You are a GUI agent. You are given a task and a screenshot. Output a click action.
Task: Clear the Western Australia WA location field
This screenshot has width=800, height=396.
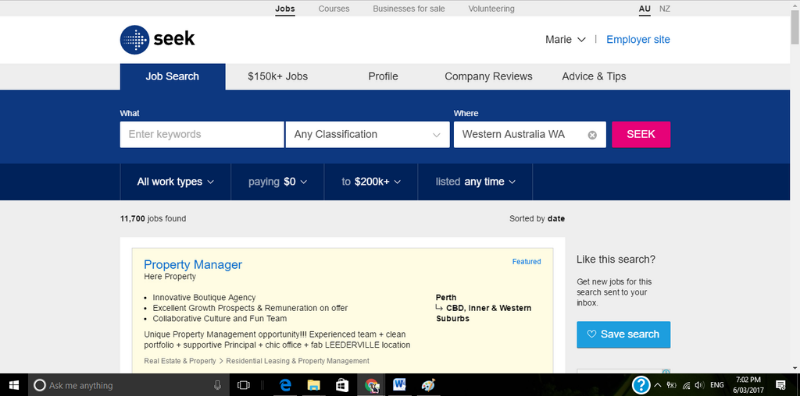click(x=592, y=135)
